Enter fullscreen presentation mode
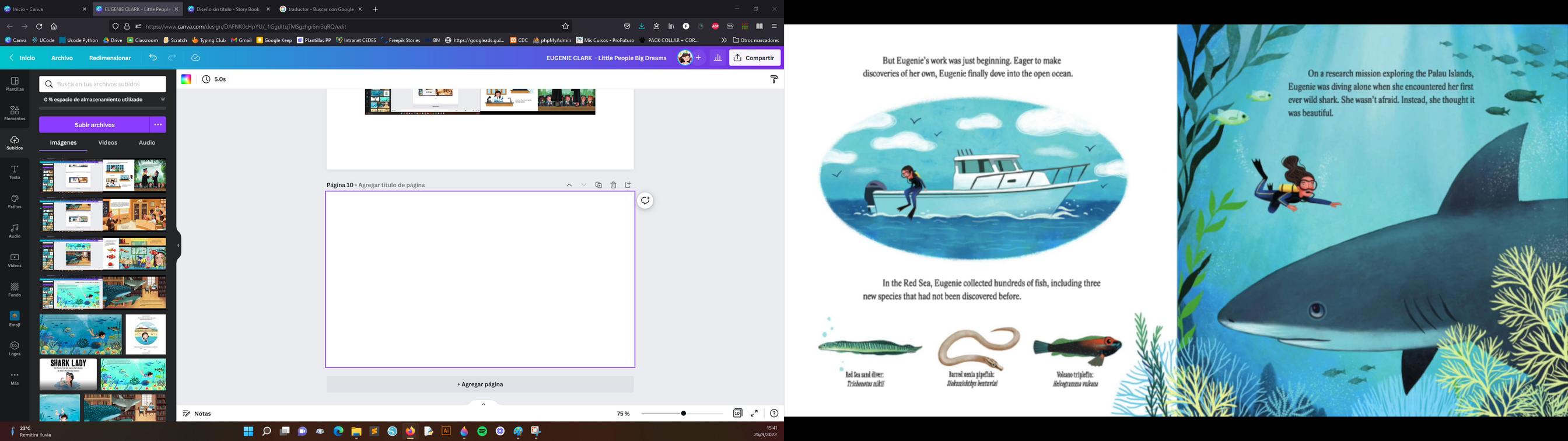Screen dimensions: 1568x441 pyautogui.click(x=754, y=413)
